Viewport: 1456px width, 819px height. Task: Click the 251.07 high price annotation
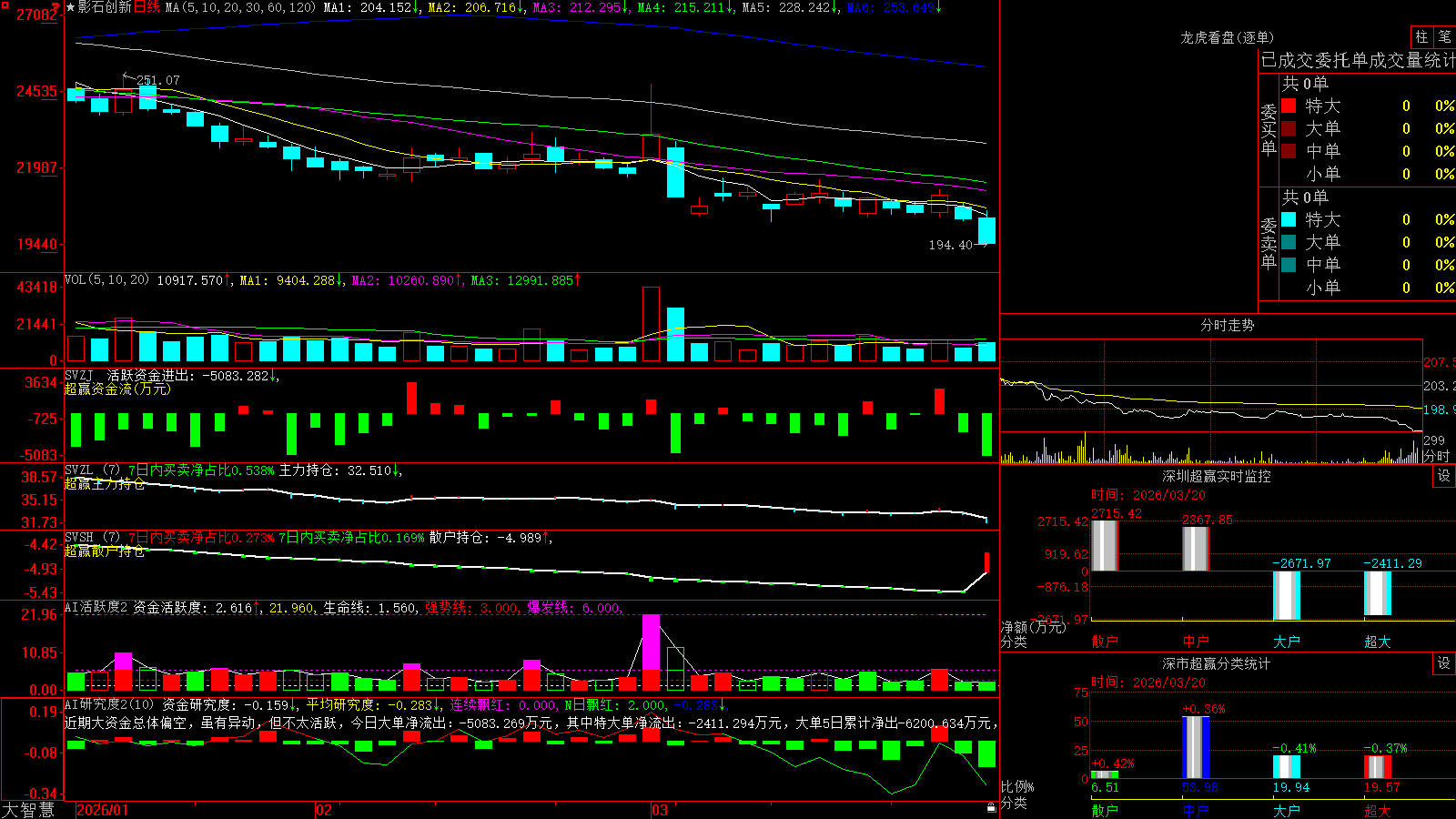pyautogui.click(x=158, y=80)
